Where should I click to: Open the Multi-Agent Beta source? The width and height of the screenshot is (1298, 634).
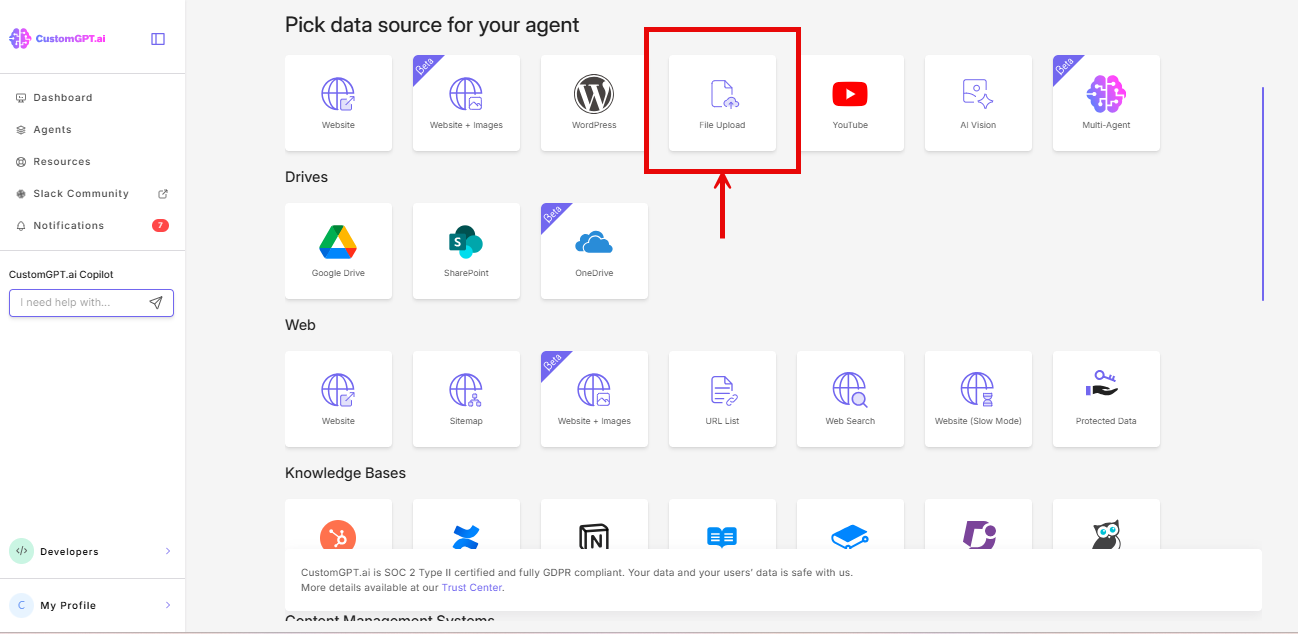tap(1106, 102)
